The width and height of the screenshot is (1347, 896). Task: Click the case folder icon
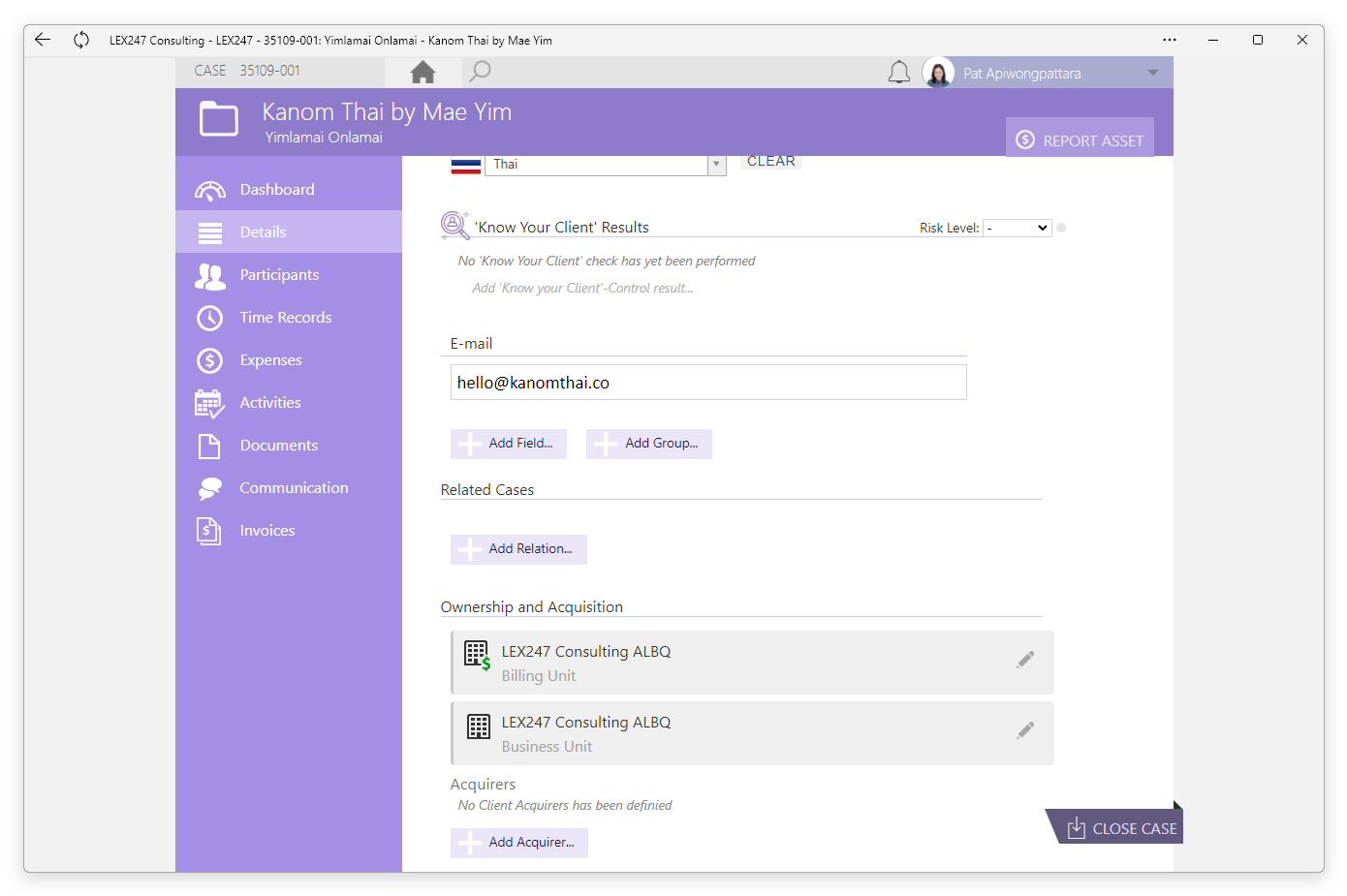[x=219, y=119]
